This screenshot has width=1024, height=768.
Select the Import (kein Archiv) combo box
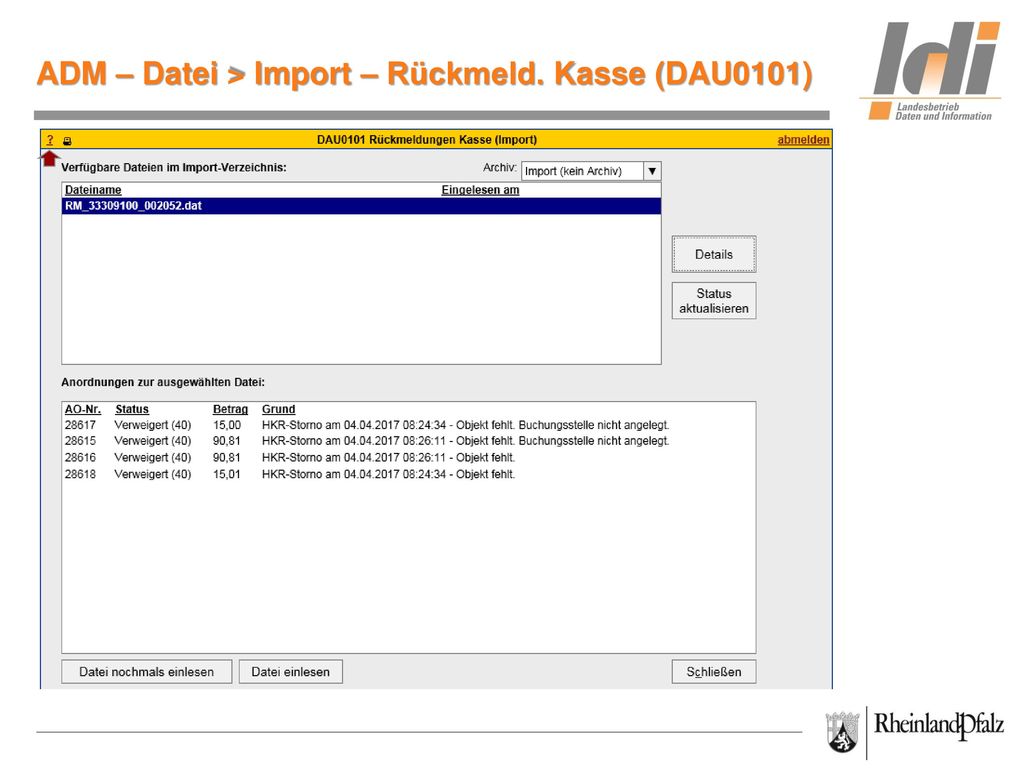coord(591,171)
